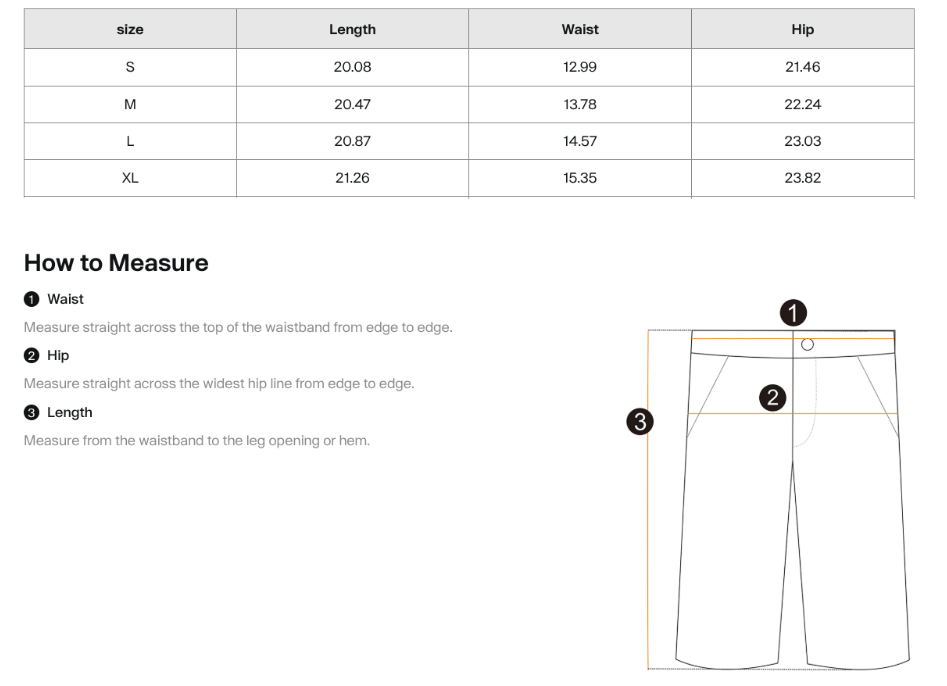Click the Waist measuring instruction text
The width and height of the screenshot is (947, 686).
coord(238,327)
